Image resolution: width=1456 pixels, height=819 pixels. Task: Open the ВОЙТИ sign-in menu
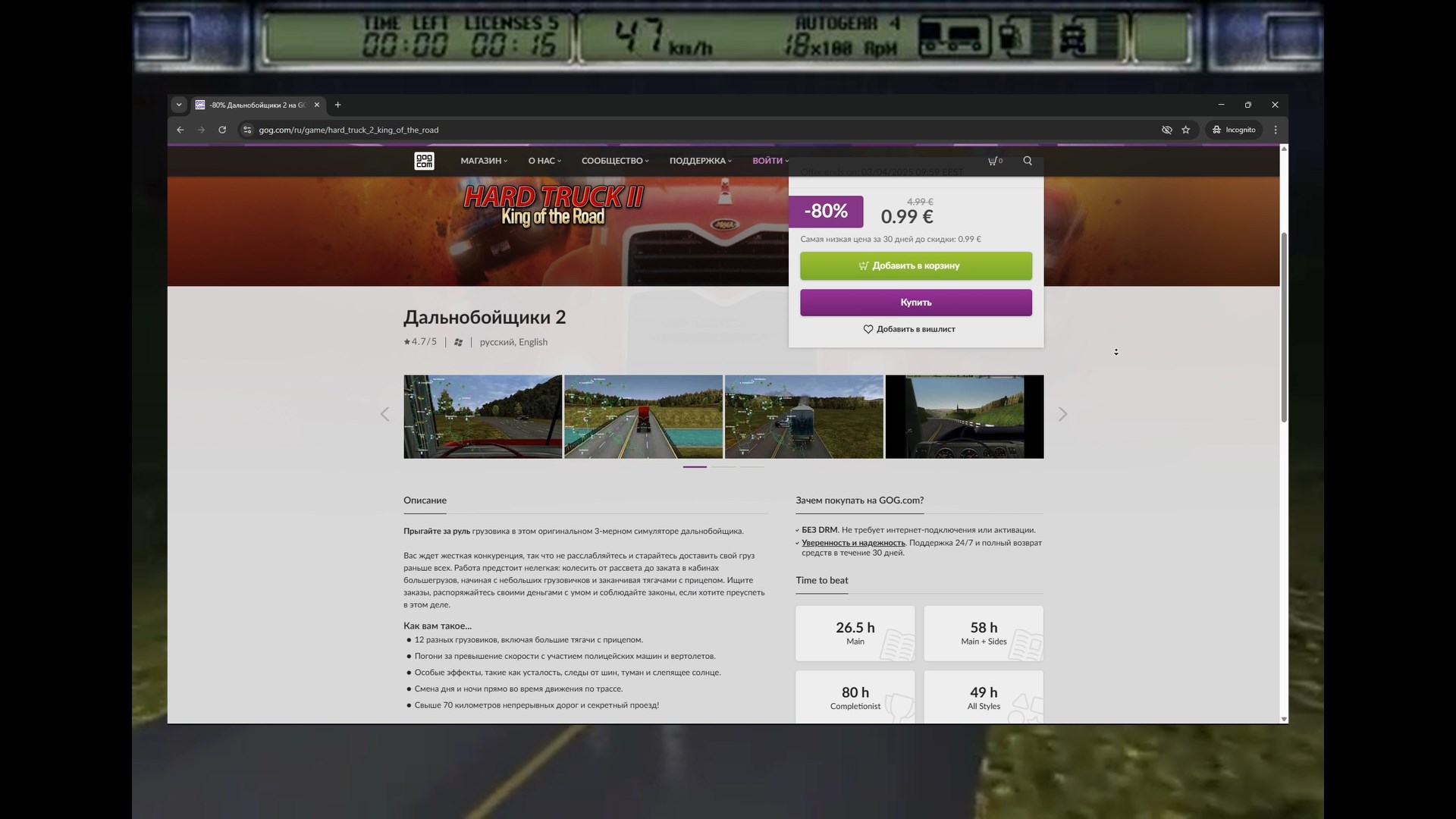click(770, 161)
